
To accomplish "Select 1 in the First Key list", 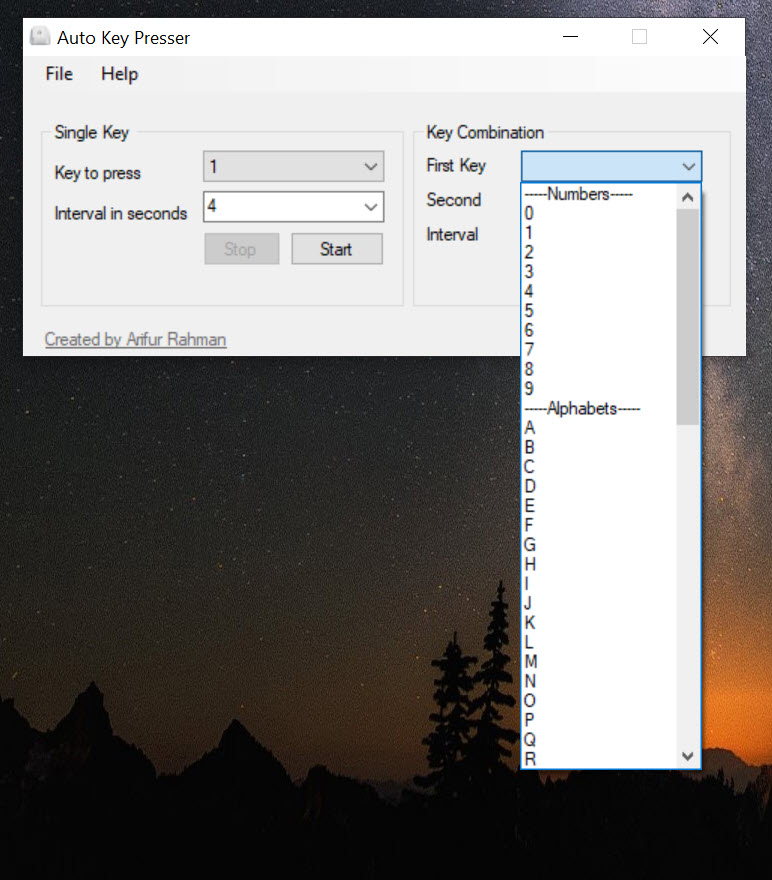I will 599,232.
